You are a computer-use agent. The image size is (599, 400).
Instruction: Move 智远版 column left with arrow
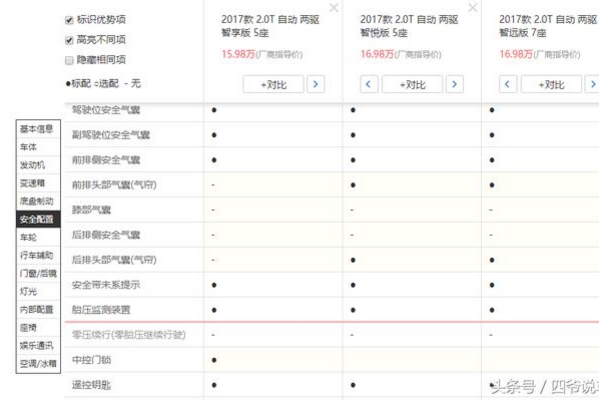pos(508,84)
